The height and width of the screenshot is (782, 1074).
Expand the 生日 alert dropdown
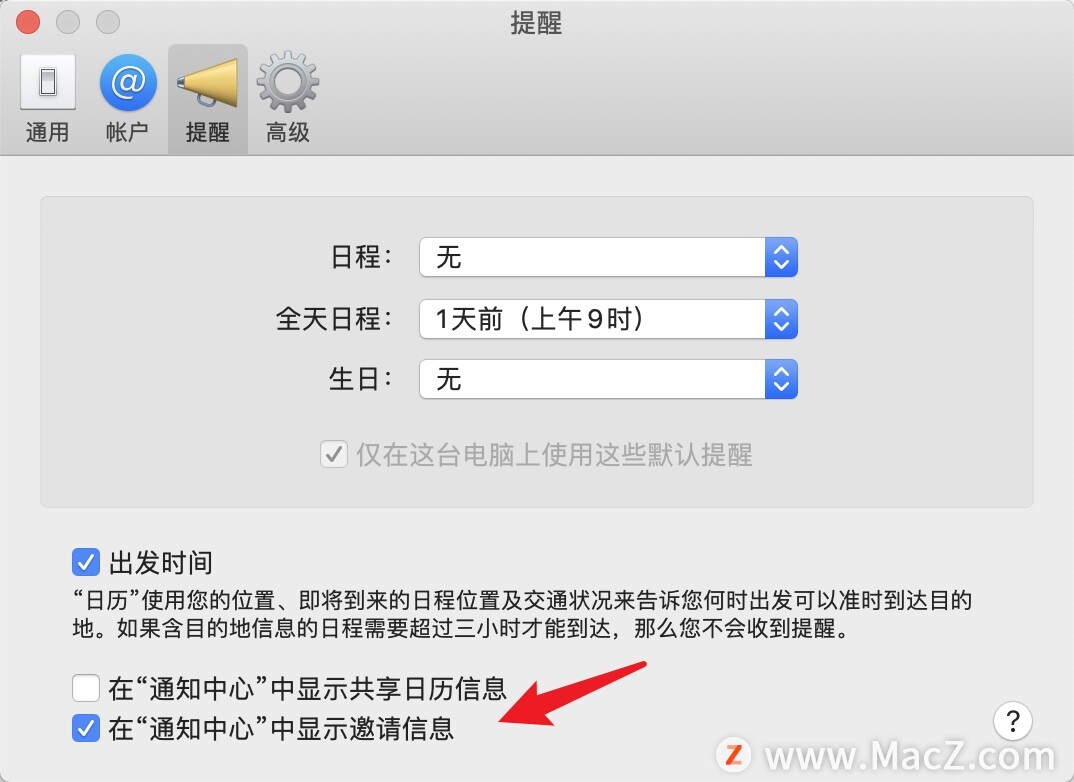coord(608,379)
